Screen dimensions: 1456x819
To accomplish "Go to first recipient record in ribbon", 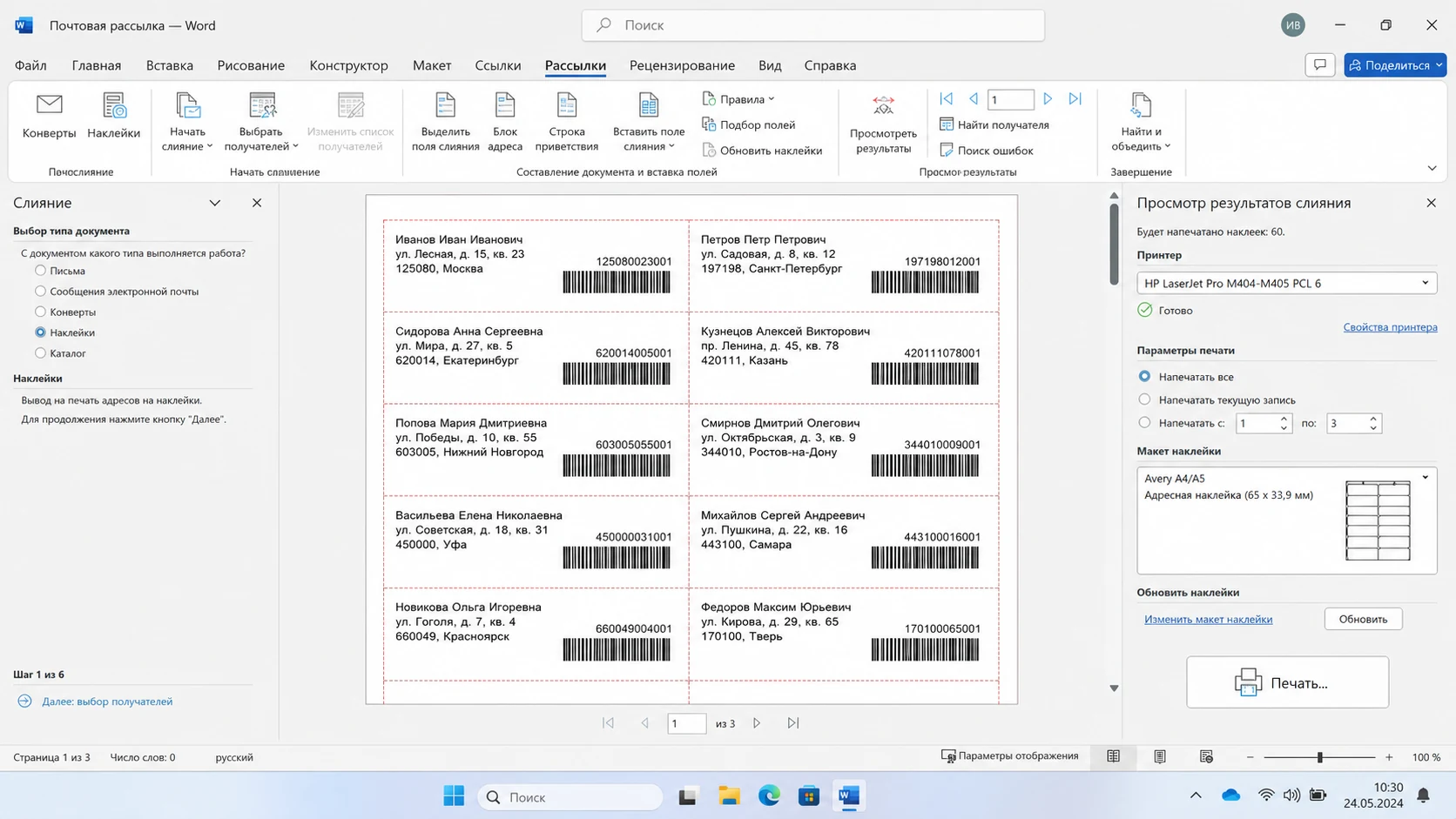I will click(x=947, y=99).
